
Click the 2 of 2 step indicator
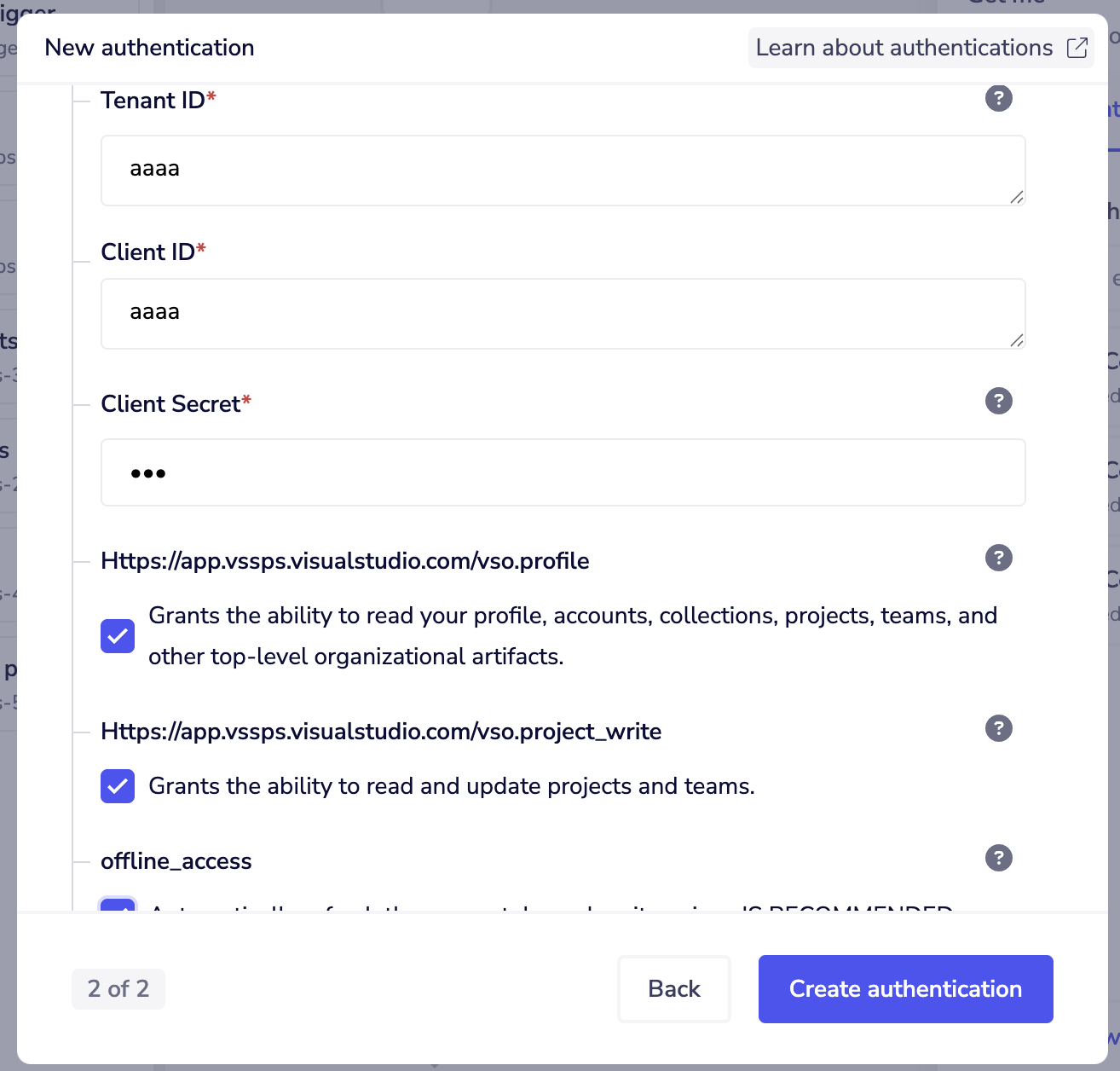pos(118,989)
